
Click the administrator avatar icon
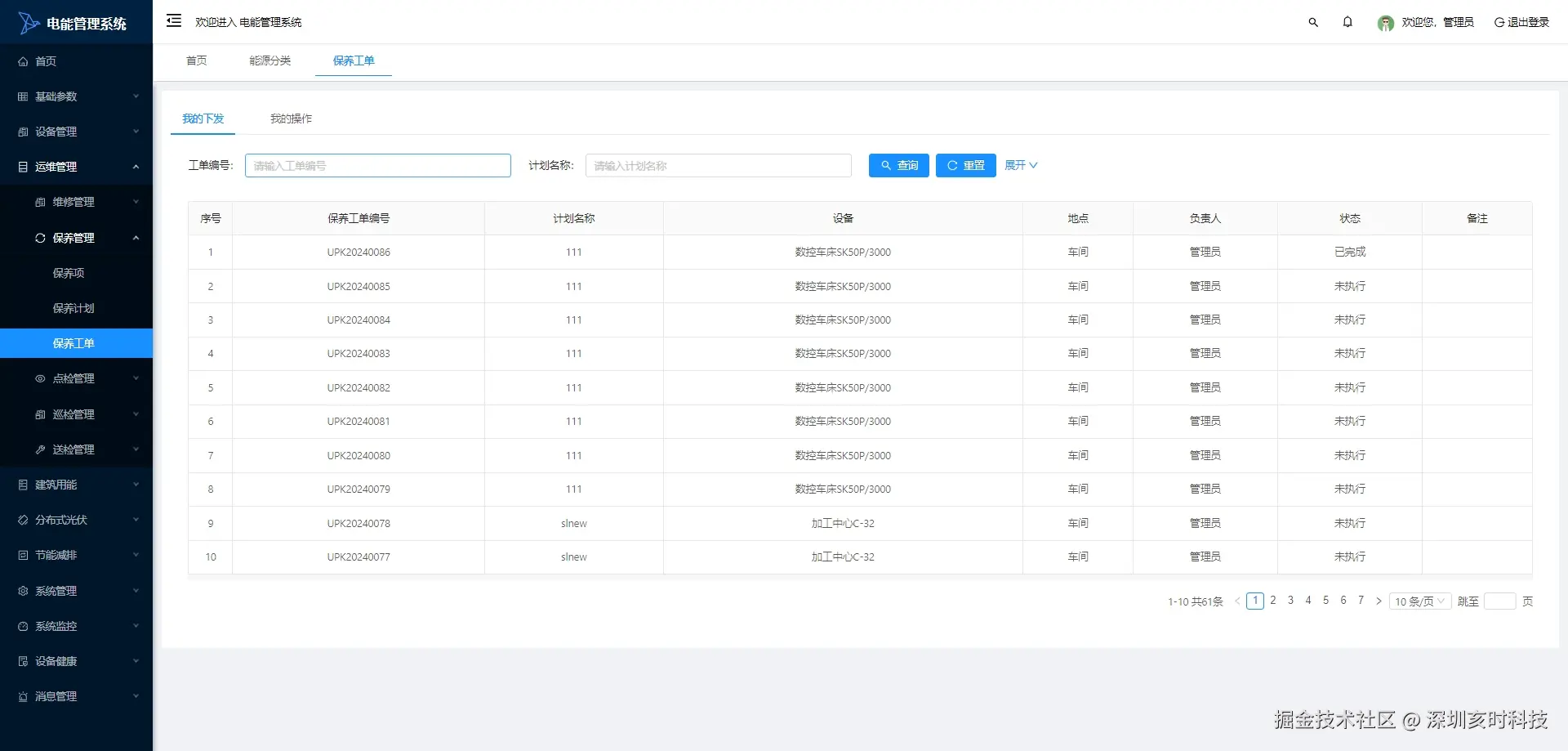coord(1385,23)
